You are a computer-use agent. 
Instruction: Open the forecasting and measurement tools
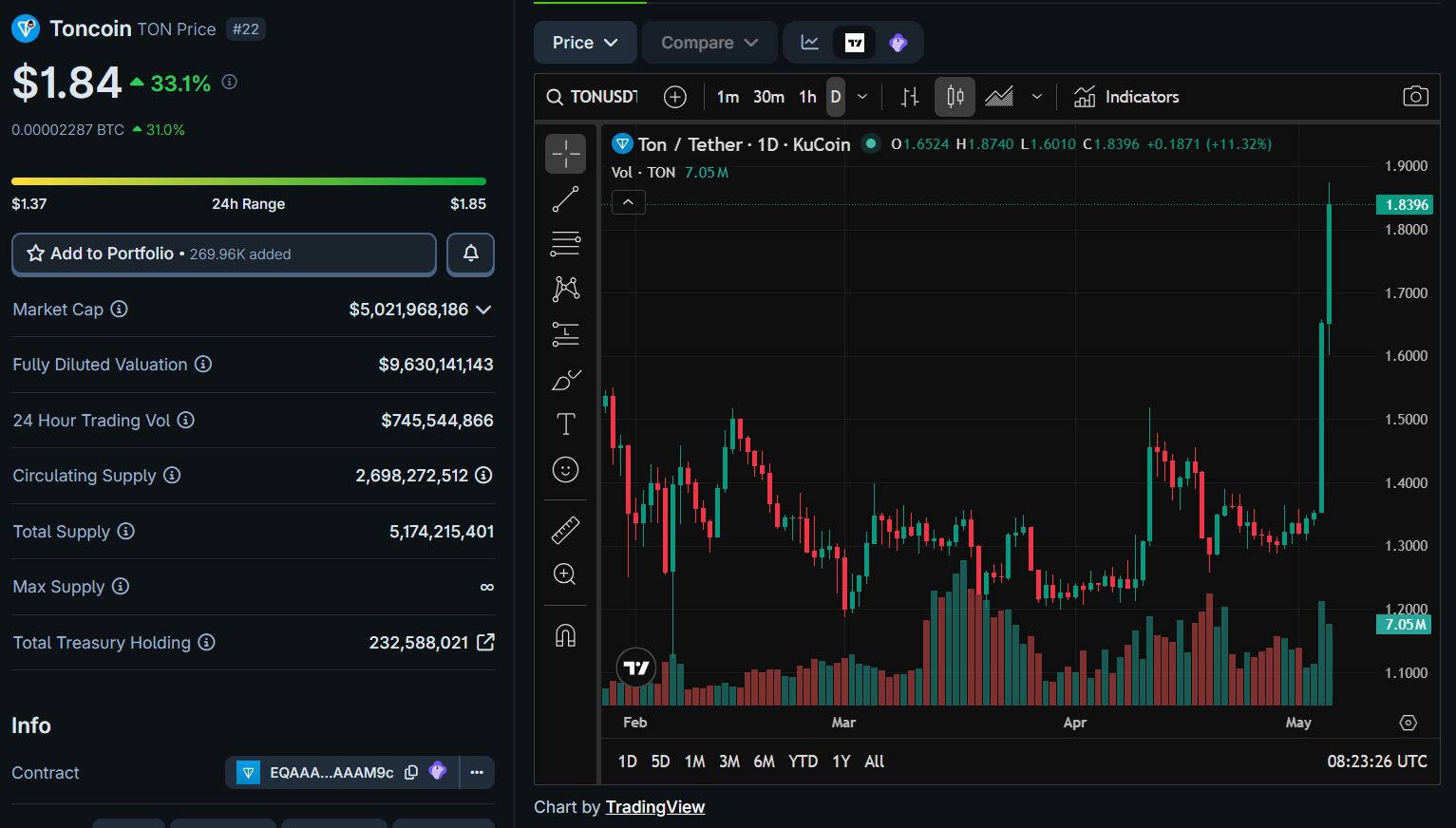565,334
